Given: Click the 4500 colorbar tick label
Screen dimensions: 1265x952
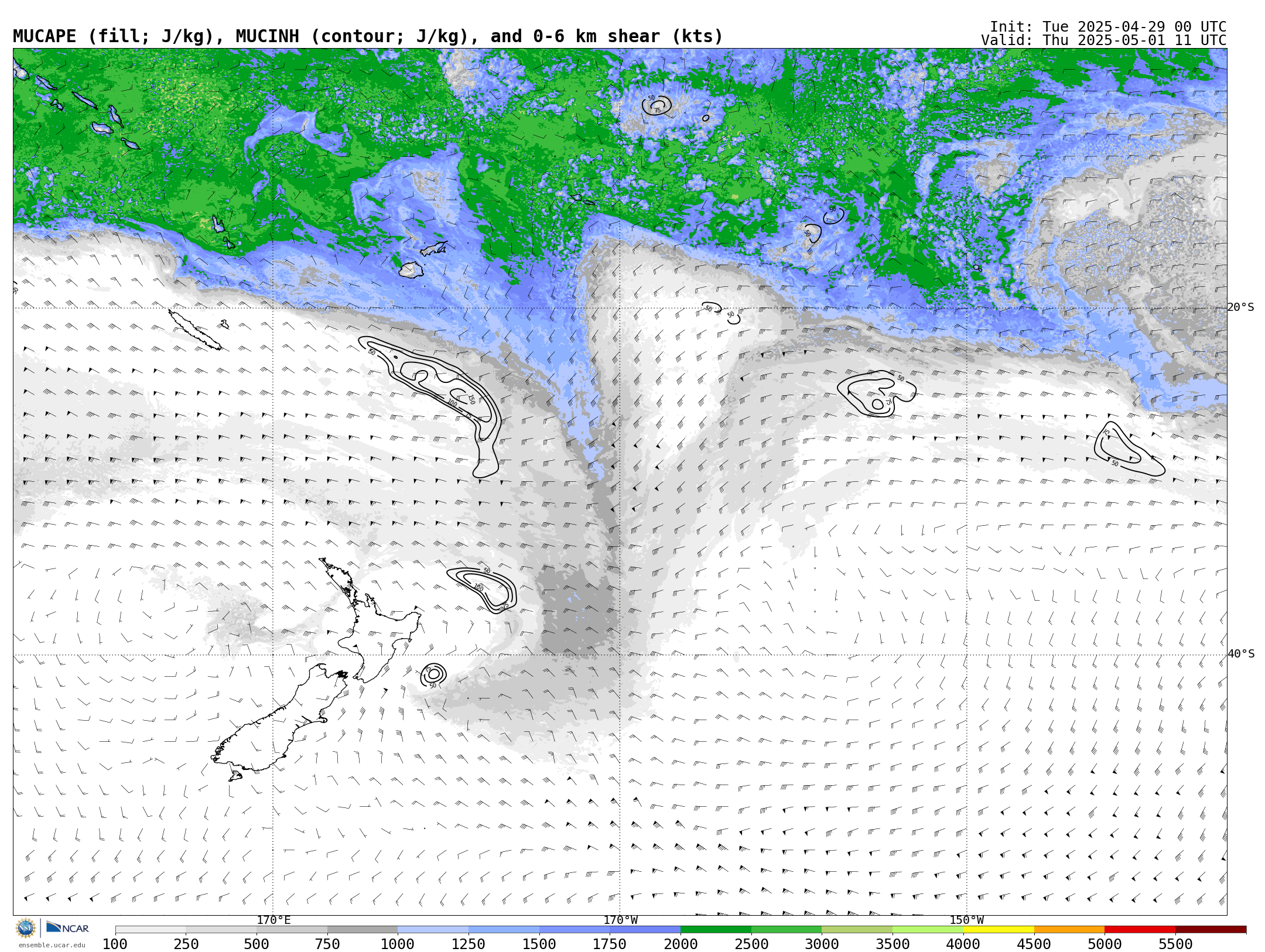Looking at the screenshot, I should click(x=1034, y=944).
